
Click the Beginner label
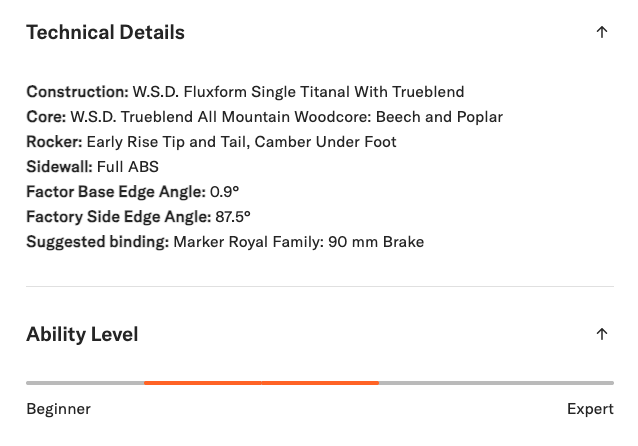58,409
